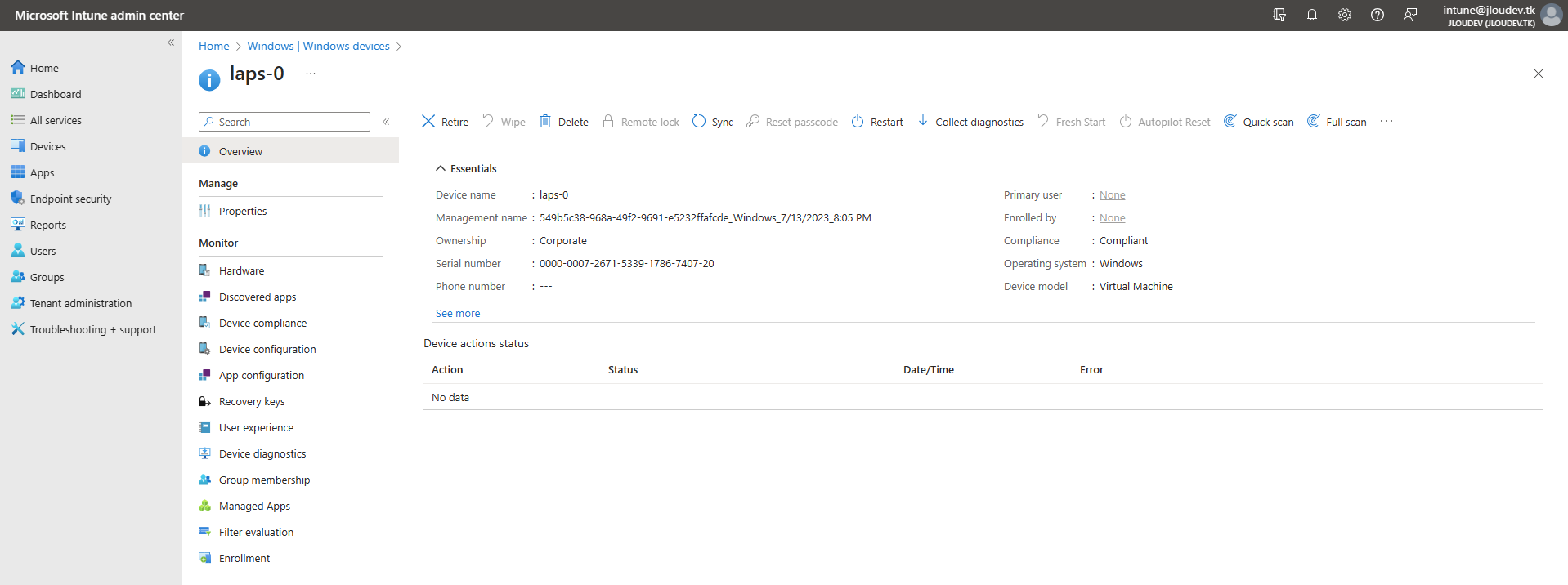Click the Devices monitor icon in sidebar
1568x585 pixels.
point(18,145)
